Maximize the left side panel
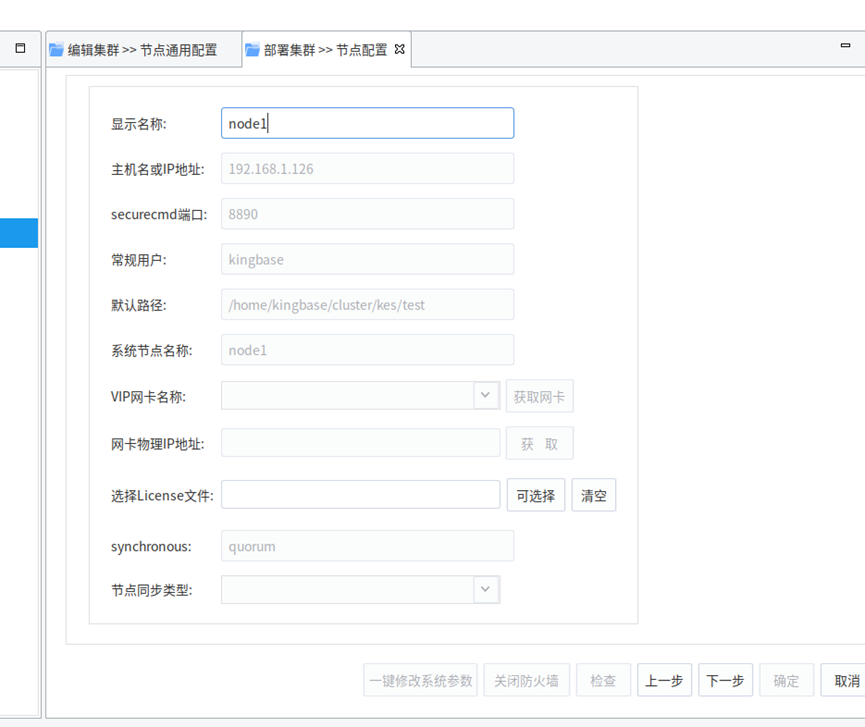This screenshot has width=865, height=727. (x=20, y=48)
